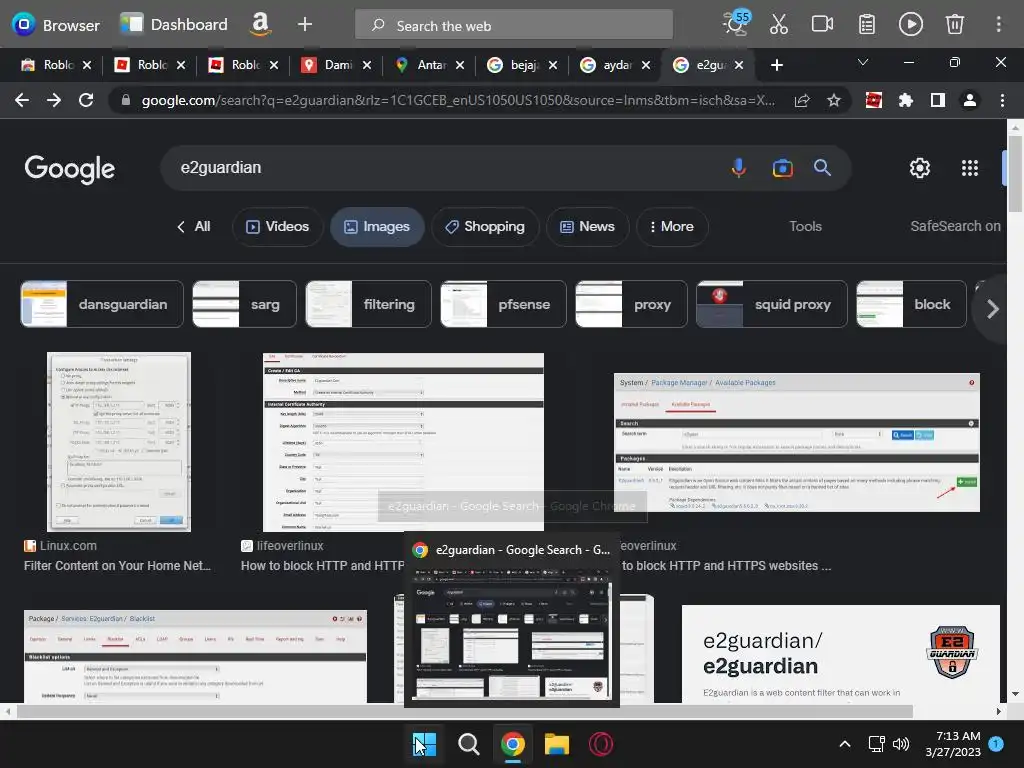Filter by the dansguardian chip

(102, 304)
